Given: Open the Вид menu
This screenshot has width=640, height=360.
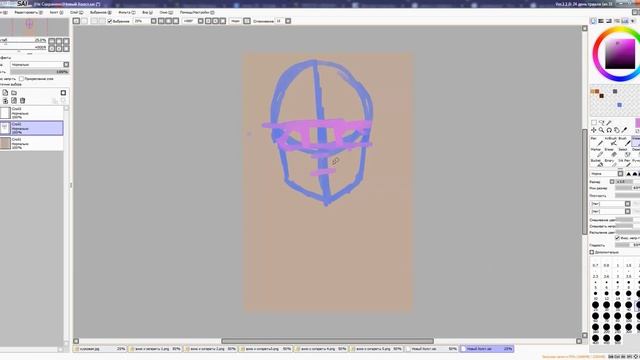Looking at the screenshot, I should (x=147, y=13).
